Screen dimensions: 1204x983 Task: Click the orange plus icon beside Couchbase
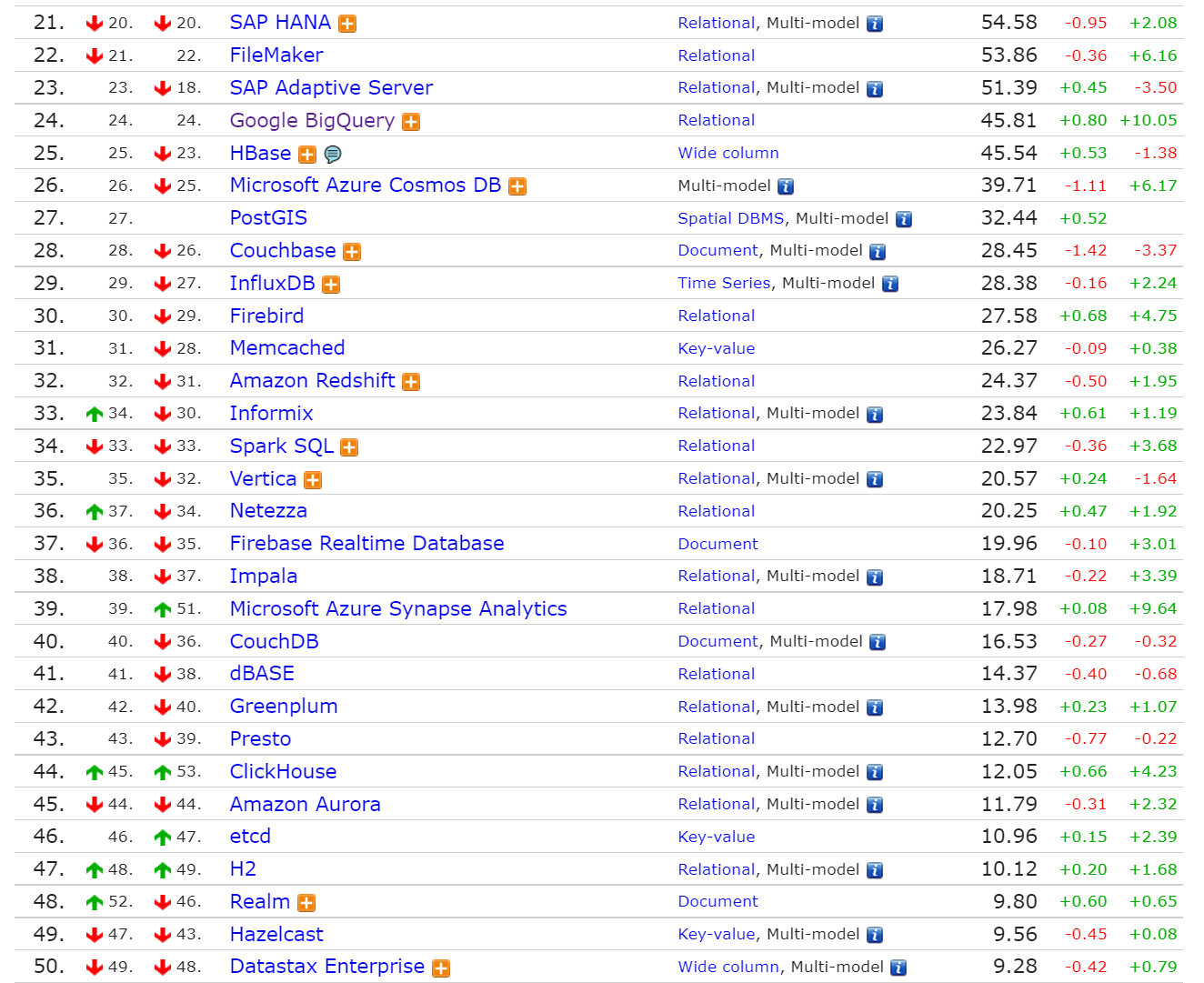(352, 252)
